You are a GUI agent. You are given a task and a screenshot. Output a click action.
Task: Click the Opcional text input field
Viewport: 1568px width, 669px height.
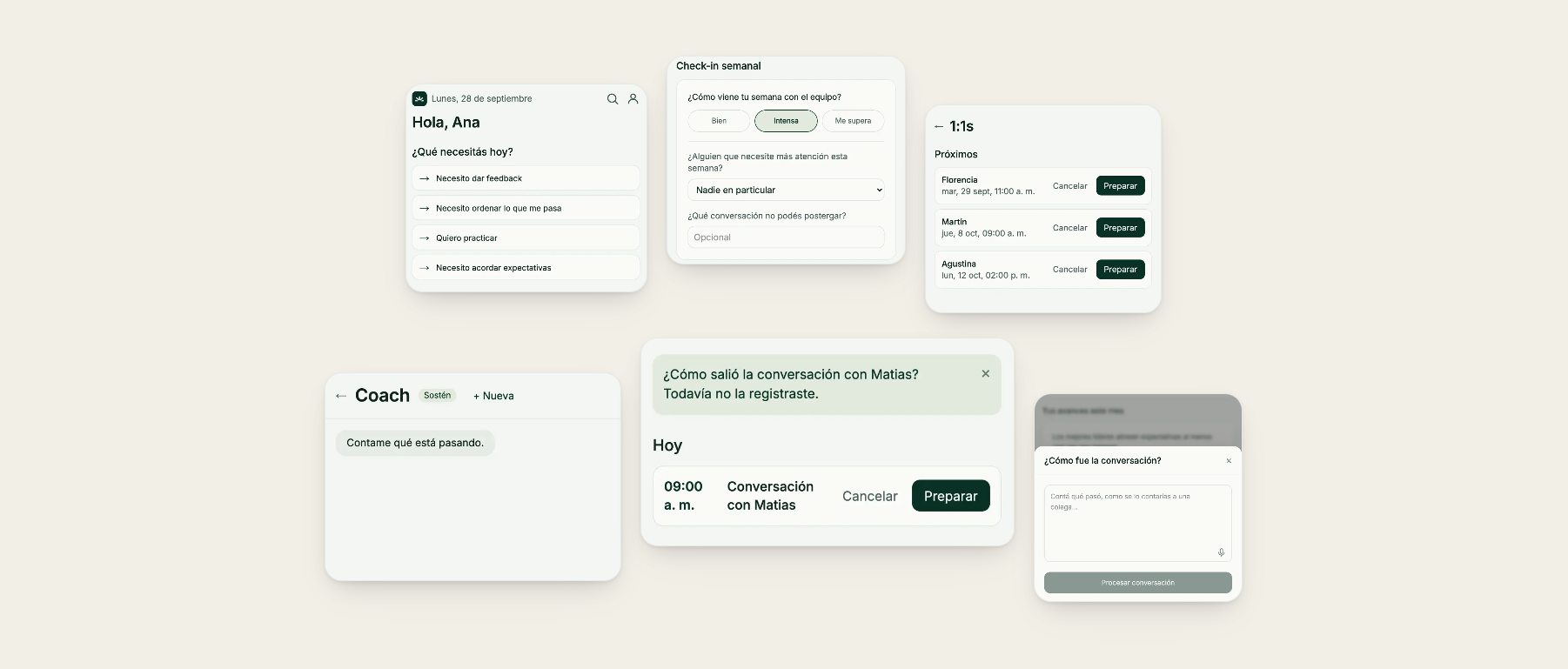[786, 237]
